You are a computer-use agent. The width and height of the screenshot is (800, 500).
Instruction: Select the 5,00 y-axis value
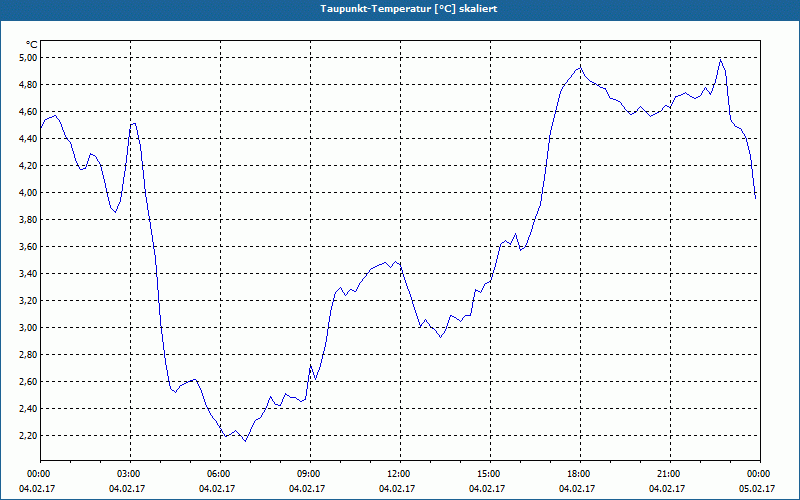[28, 58]
